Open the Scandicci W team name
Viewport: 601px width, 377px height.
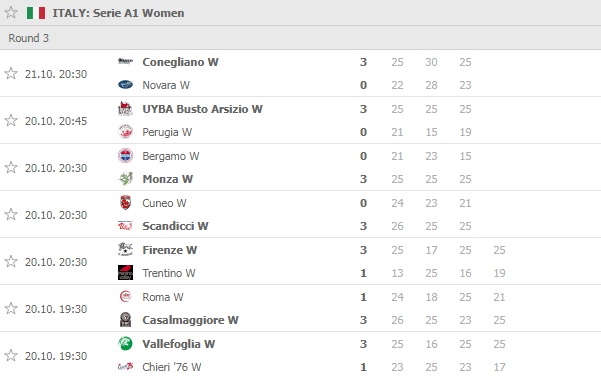click(x=175, y=226)
